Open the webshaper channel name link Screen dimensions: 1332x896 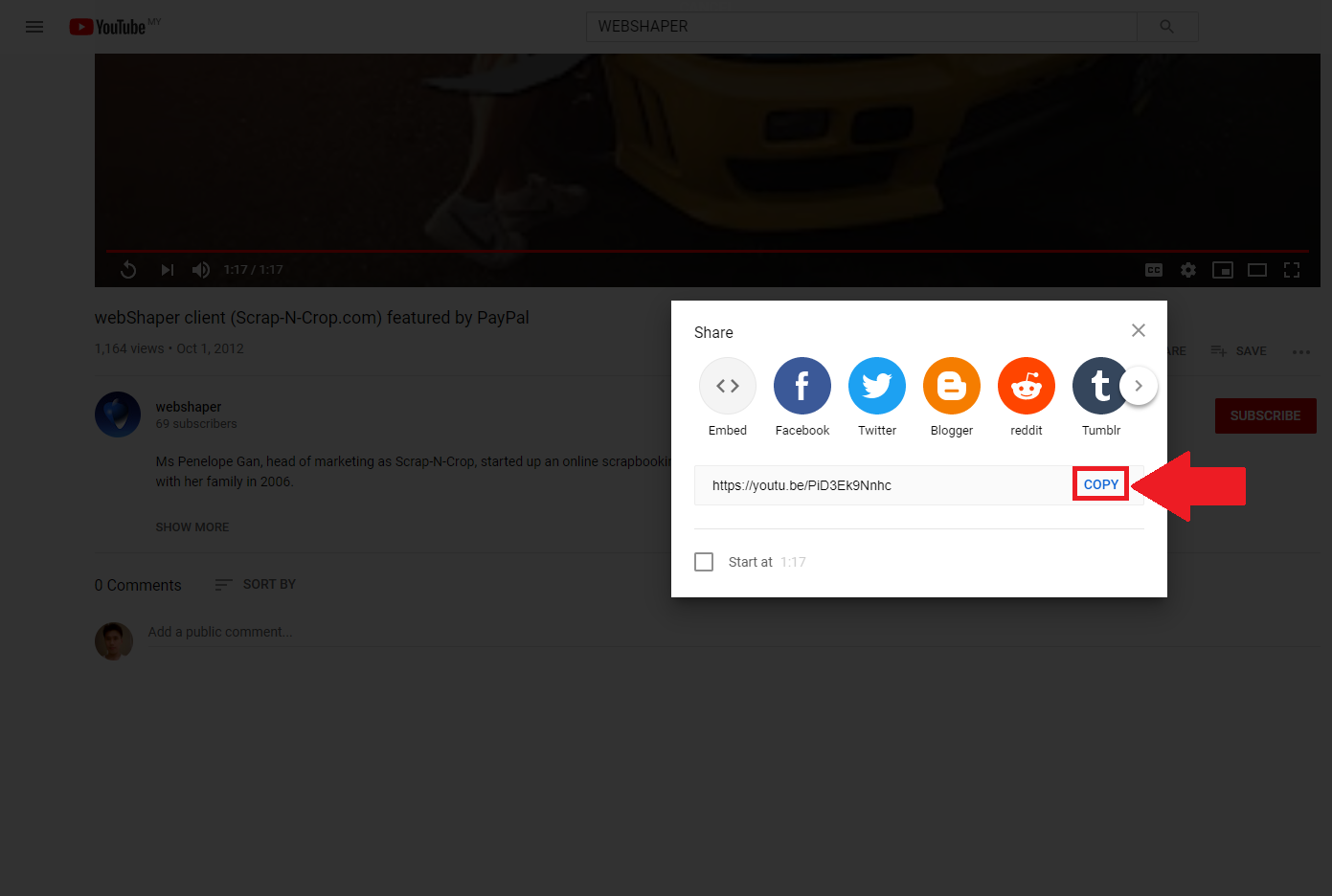click(189, 407)
